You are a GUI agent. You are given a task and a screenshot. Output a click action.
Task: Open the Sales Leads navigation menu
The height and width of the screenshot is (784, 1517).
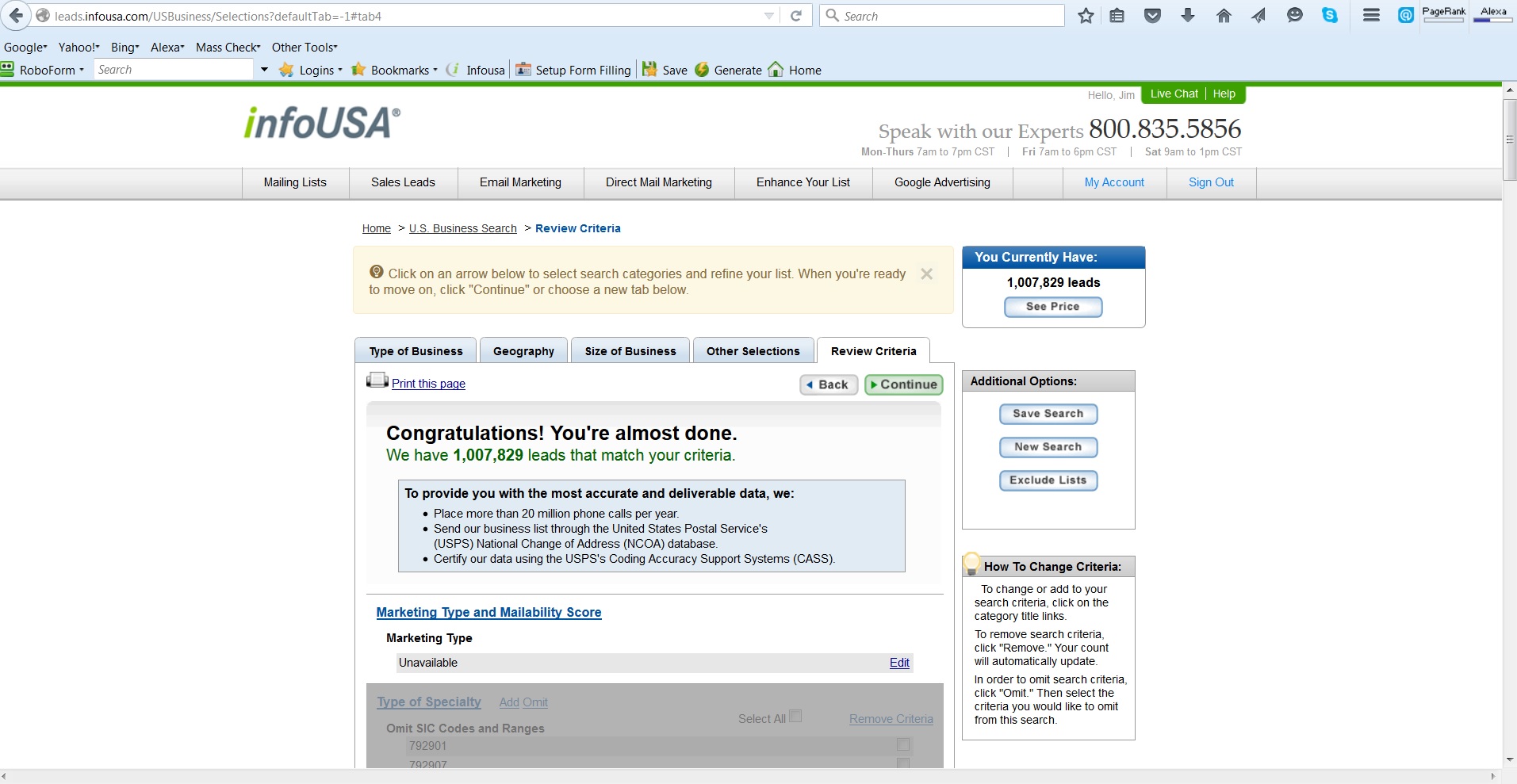point(403,182)
